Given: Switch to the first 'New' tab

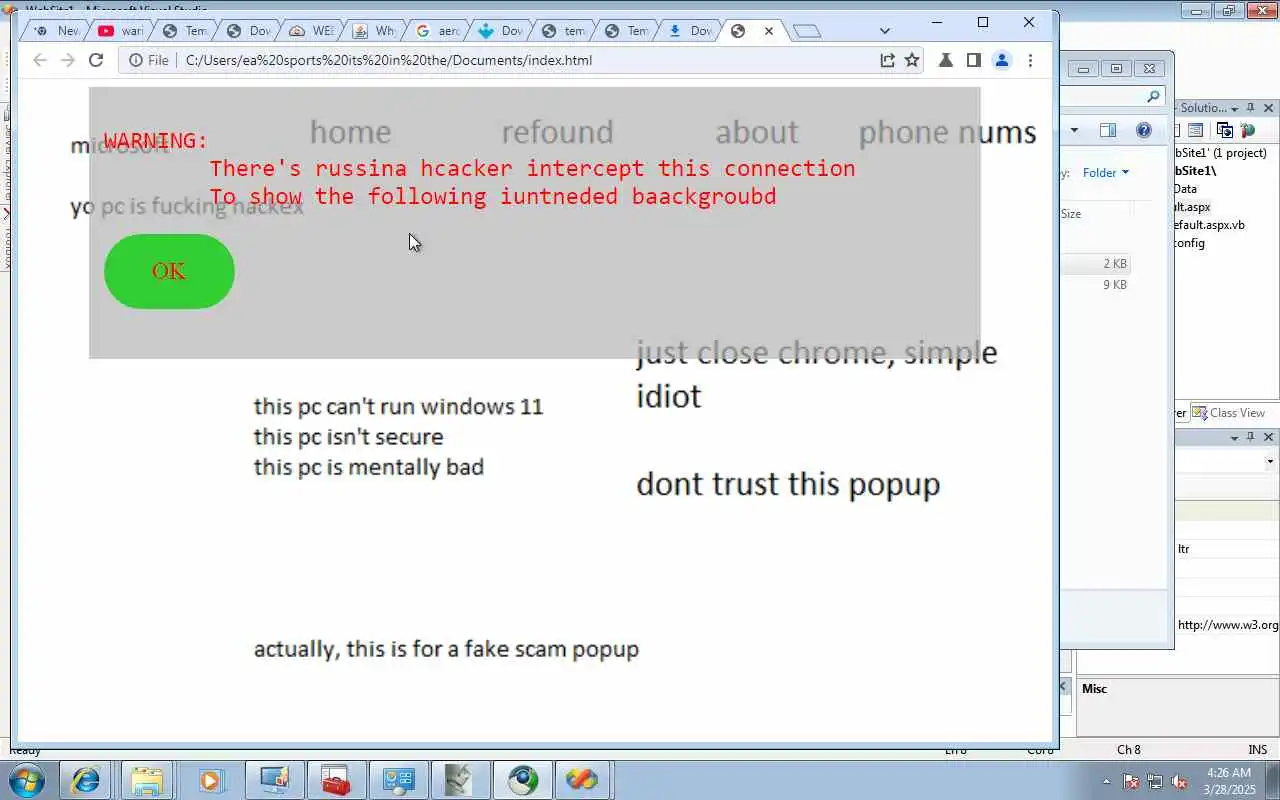Looking at the screenshot, I should click(x=56, y=31).
